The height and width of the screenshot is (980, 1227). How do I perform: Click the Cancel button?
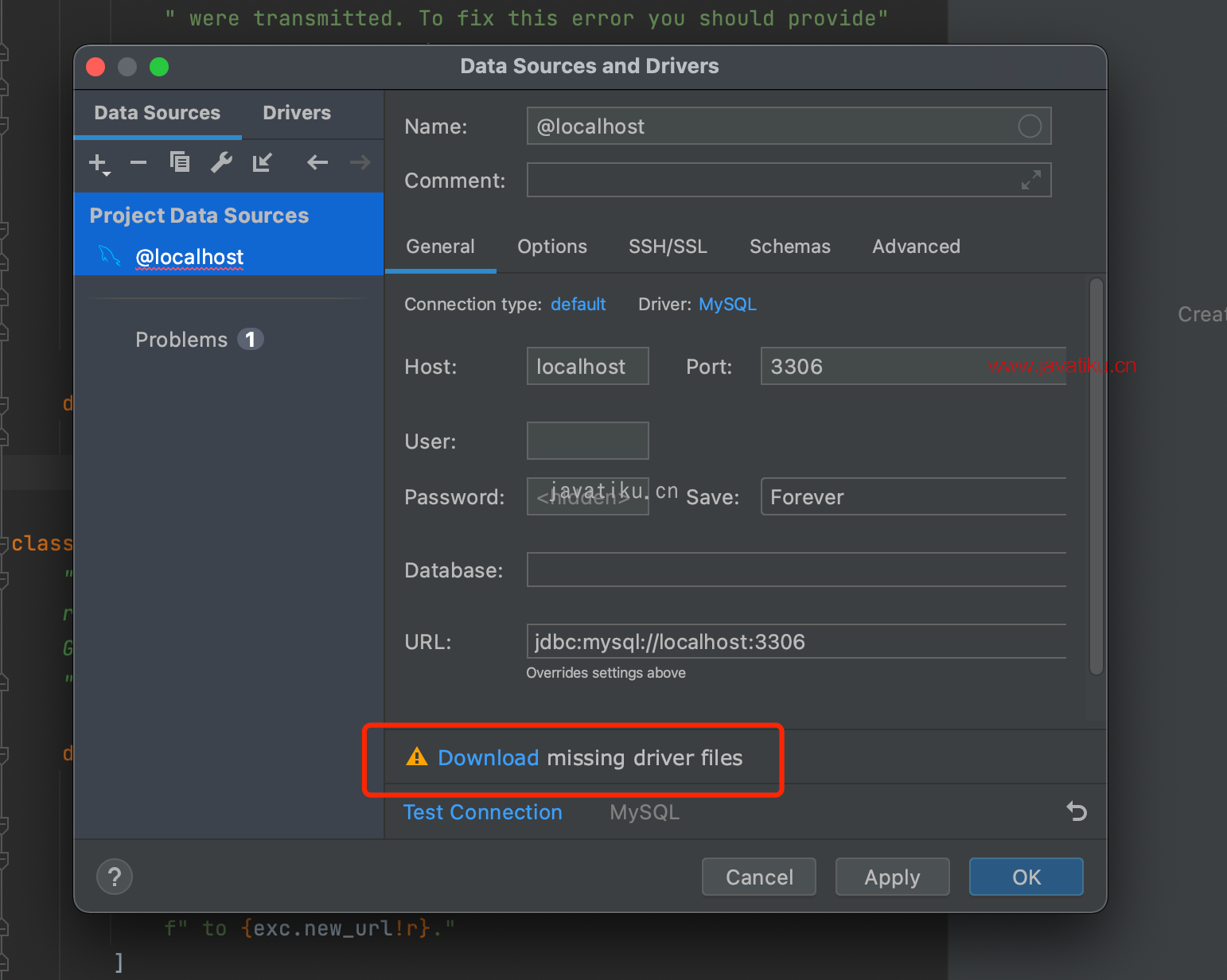tap(759, 877)
